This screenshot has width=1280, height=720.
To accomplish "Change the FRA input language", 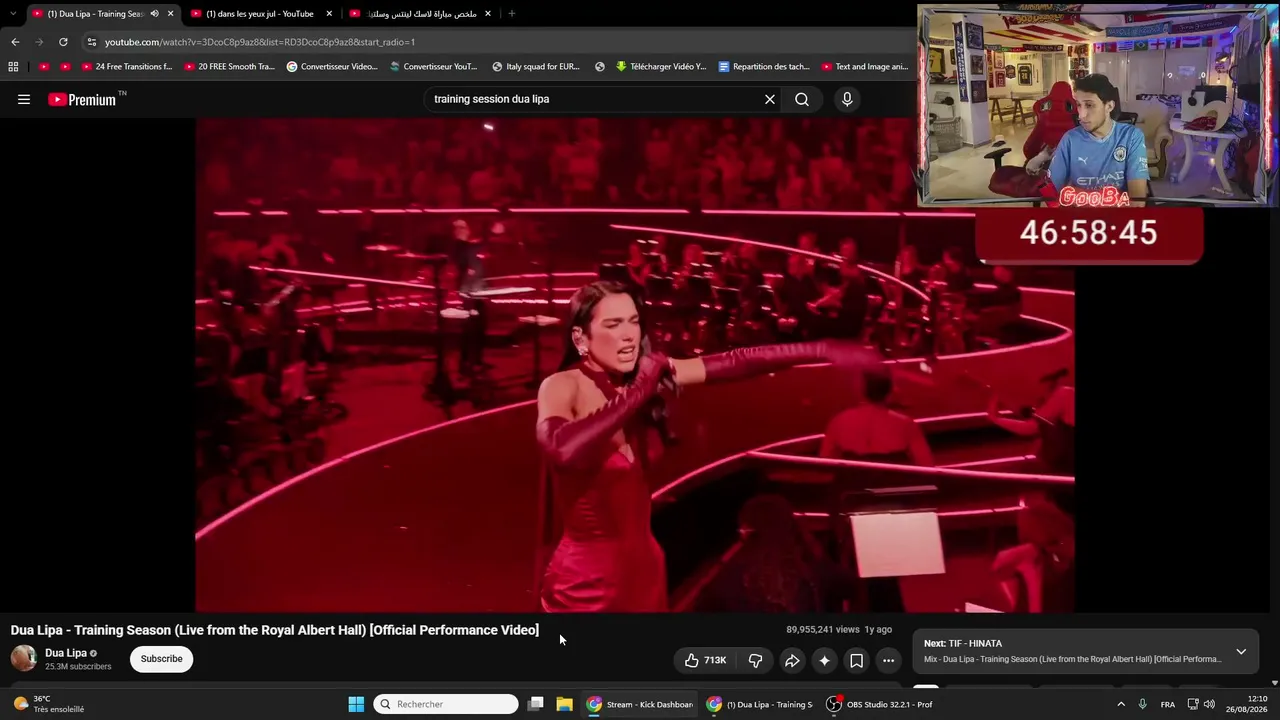I will pyautogui.click(x=1168, y=704).
